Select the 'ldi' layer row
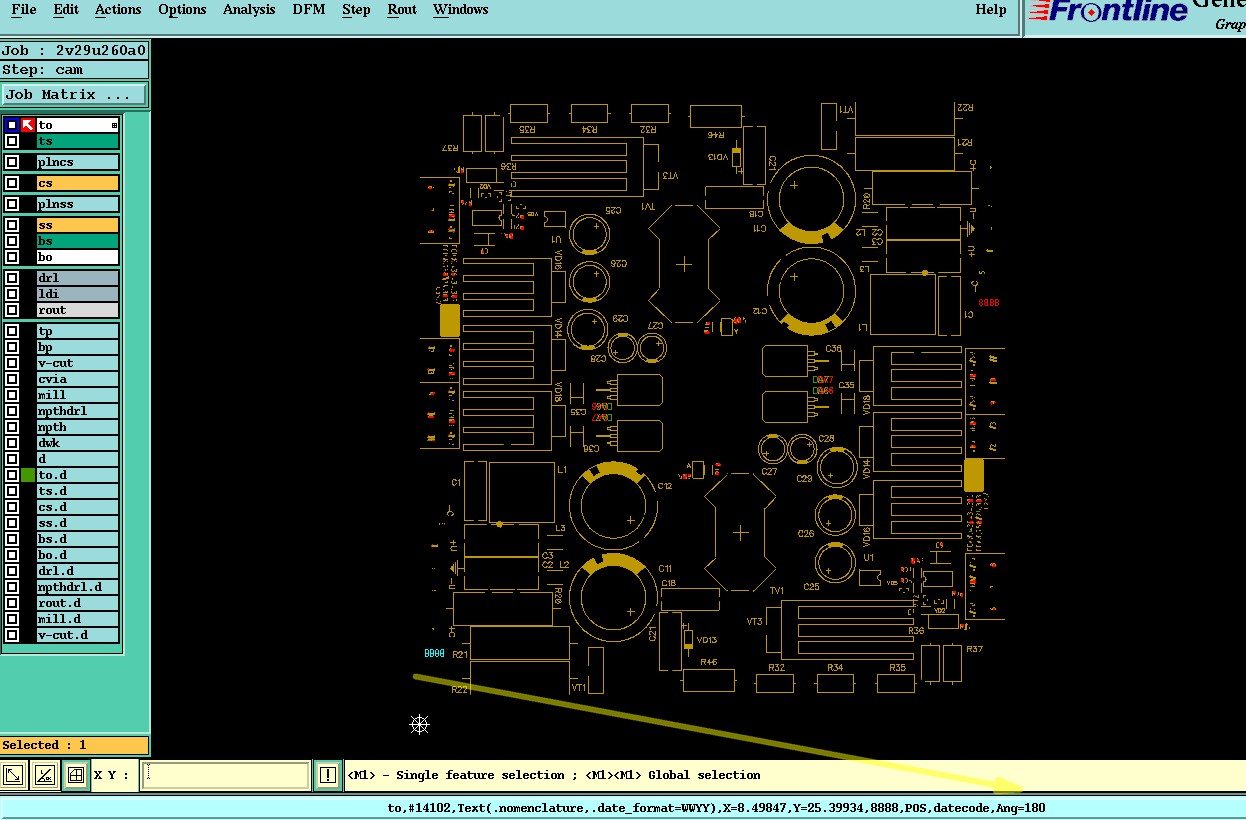This screenshot has width=1246, height=820. tap(78, 294)
